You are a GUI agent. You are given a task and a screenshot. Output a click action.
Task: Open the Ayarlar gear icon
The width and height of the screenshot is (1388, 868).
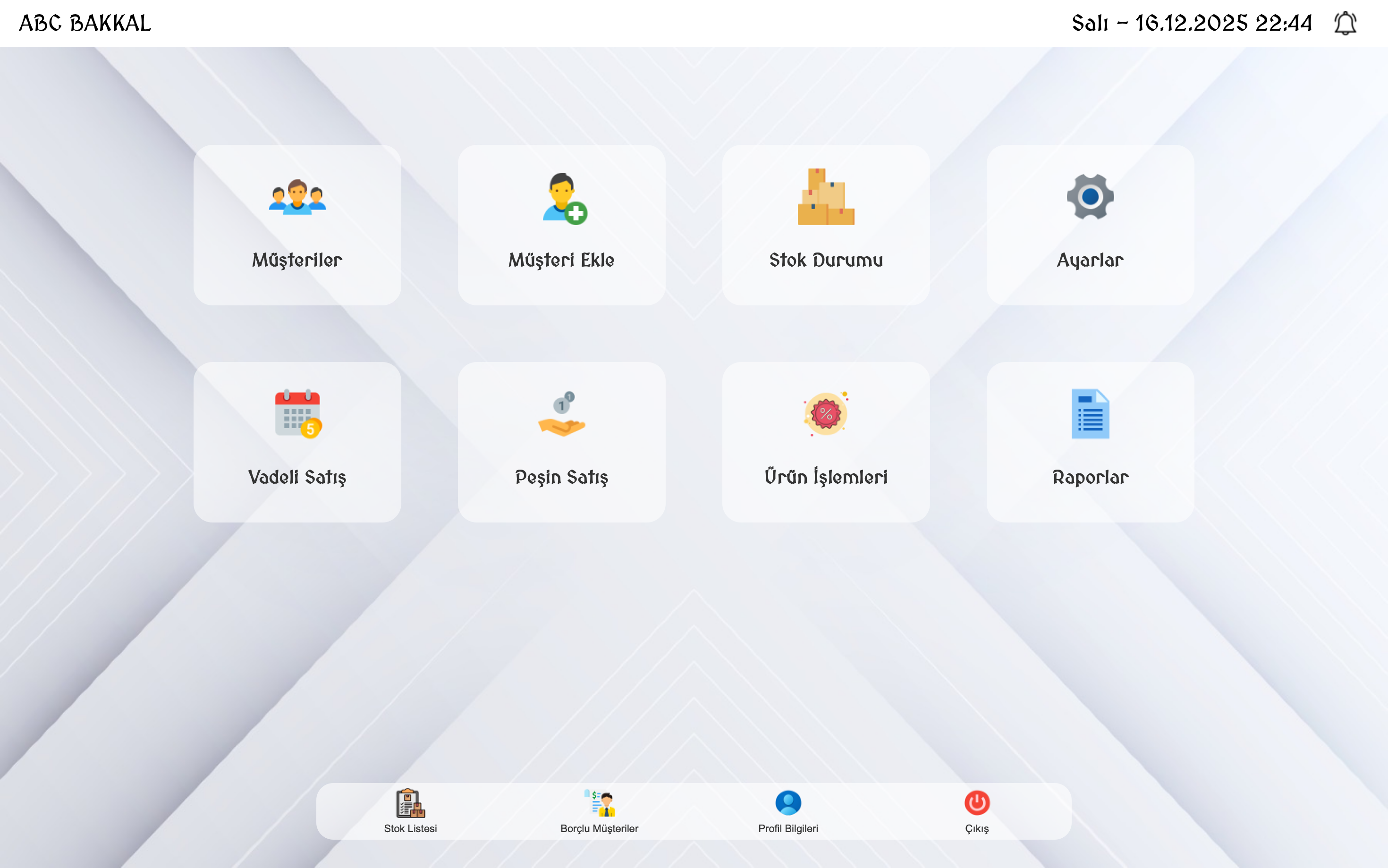click(1090, 197)
